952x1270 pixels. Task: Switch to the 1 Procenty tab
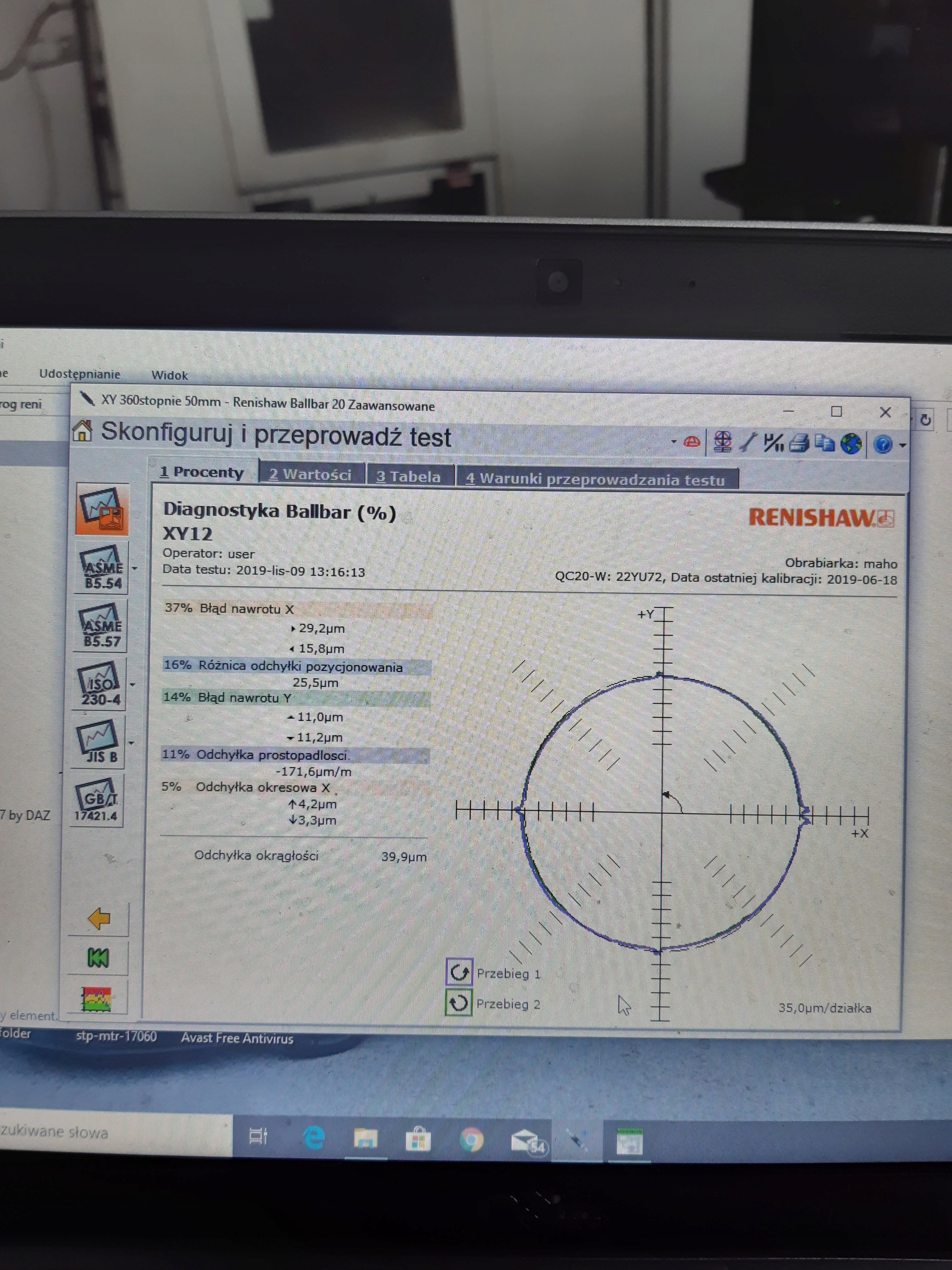(203, 472)
